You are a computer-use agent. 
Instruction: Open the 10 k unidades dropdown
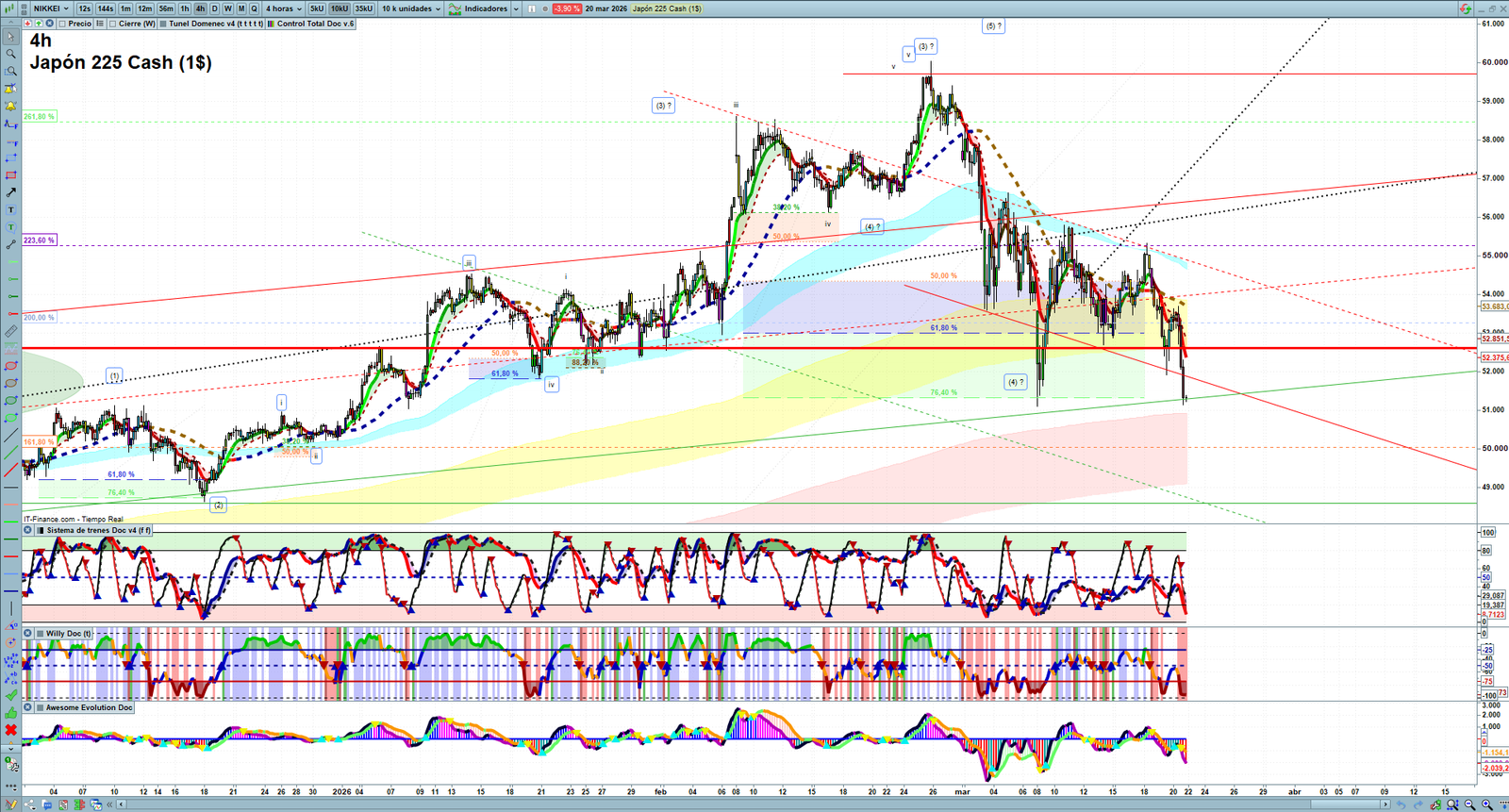coord(411,8)
